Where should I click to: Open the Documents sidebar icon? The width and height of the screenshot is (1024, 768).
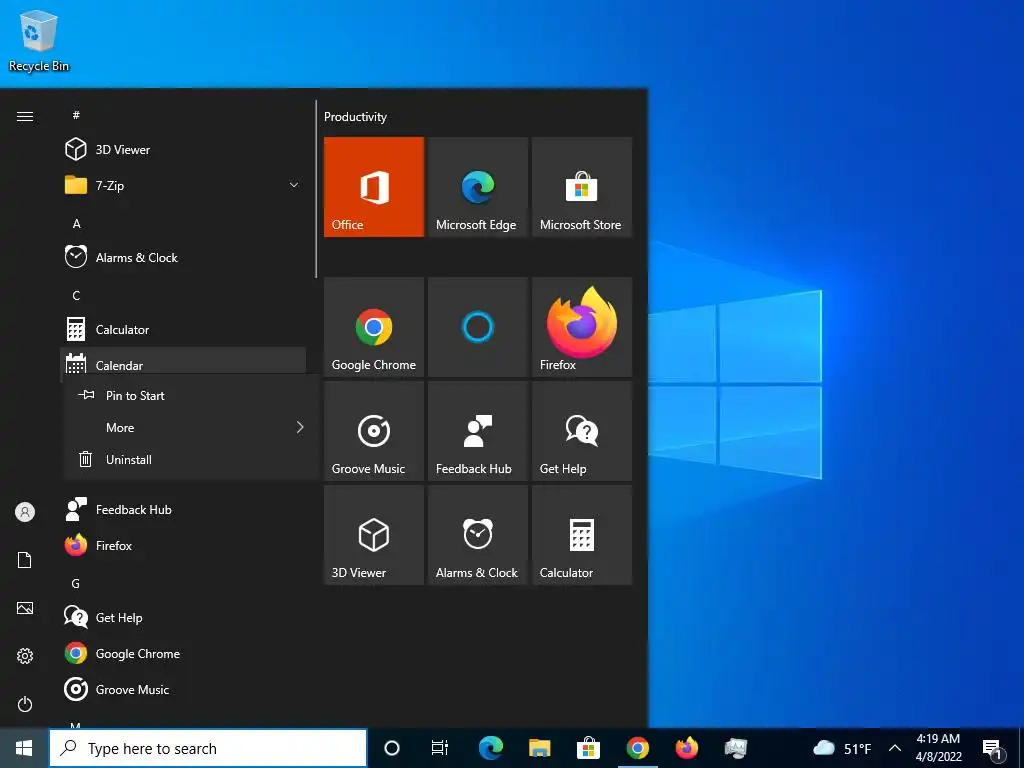pyautogui.click(x=25, y=560)
